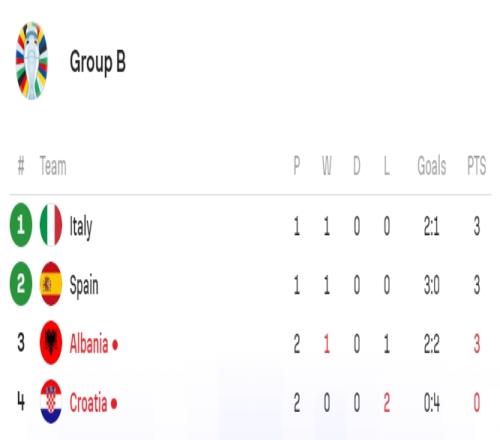Sort by the Goals column header
Viewport: 500px width, 440px height.
pyautogui.click(x=432, y=166)
